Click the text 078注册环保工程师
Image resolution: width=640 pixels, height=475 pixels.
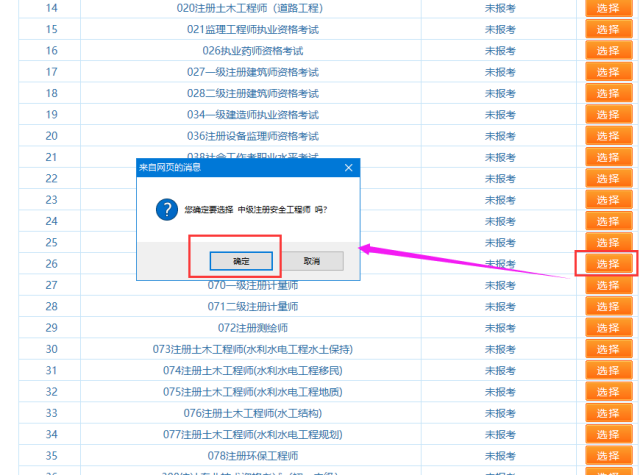253,456
